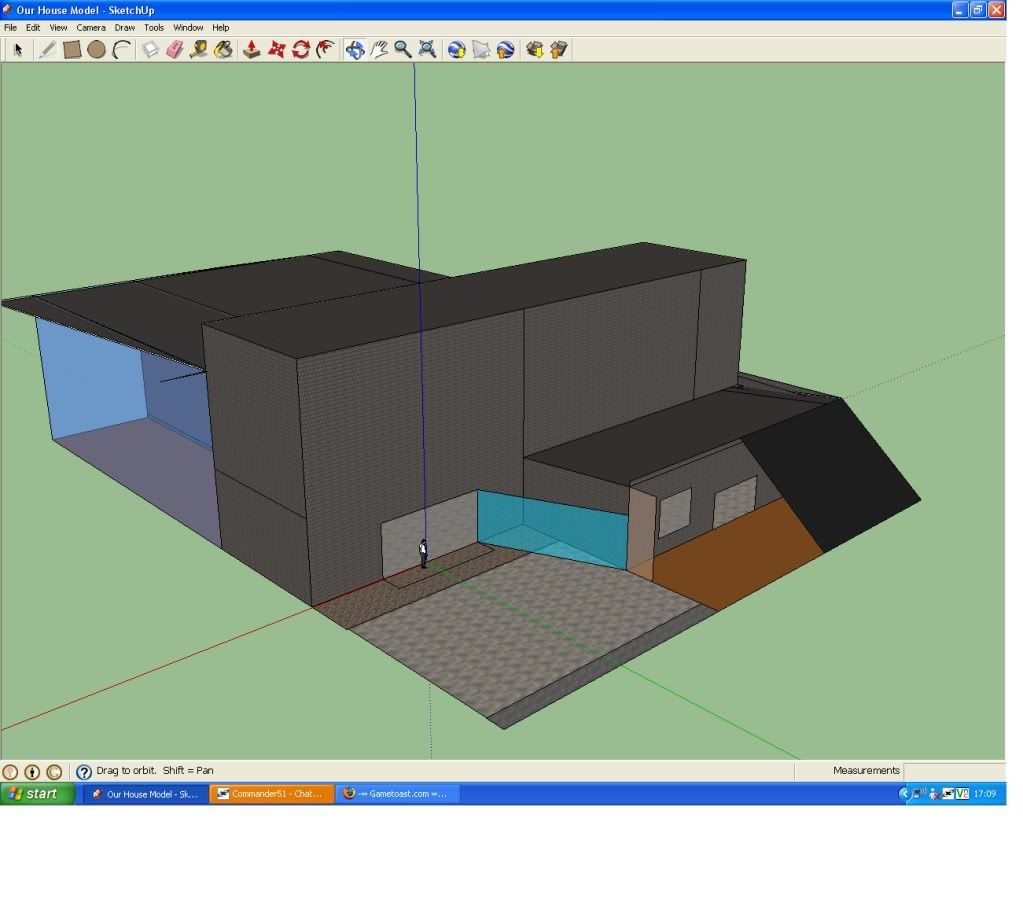Activate the red Move tool
The image size is (1023, 899).
pos(277,50)
